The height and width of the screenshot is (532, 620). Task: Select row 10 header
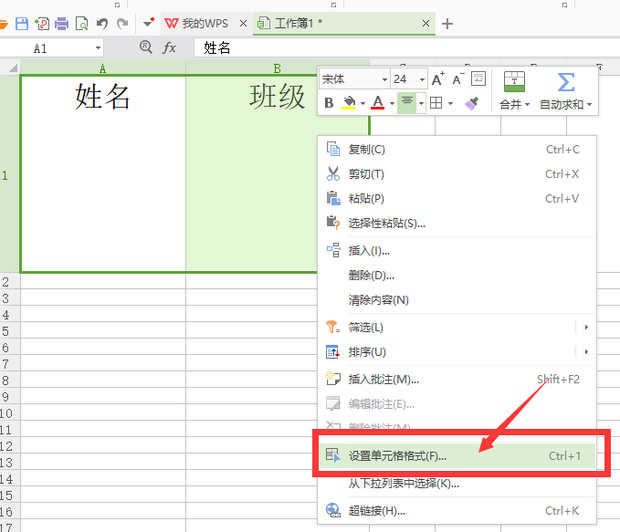pos(9,413)
